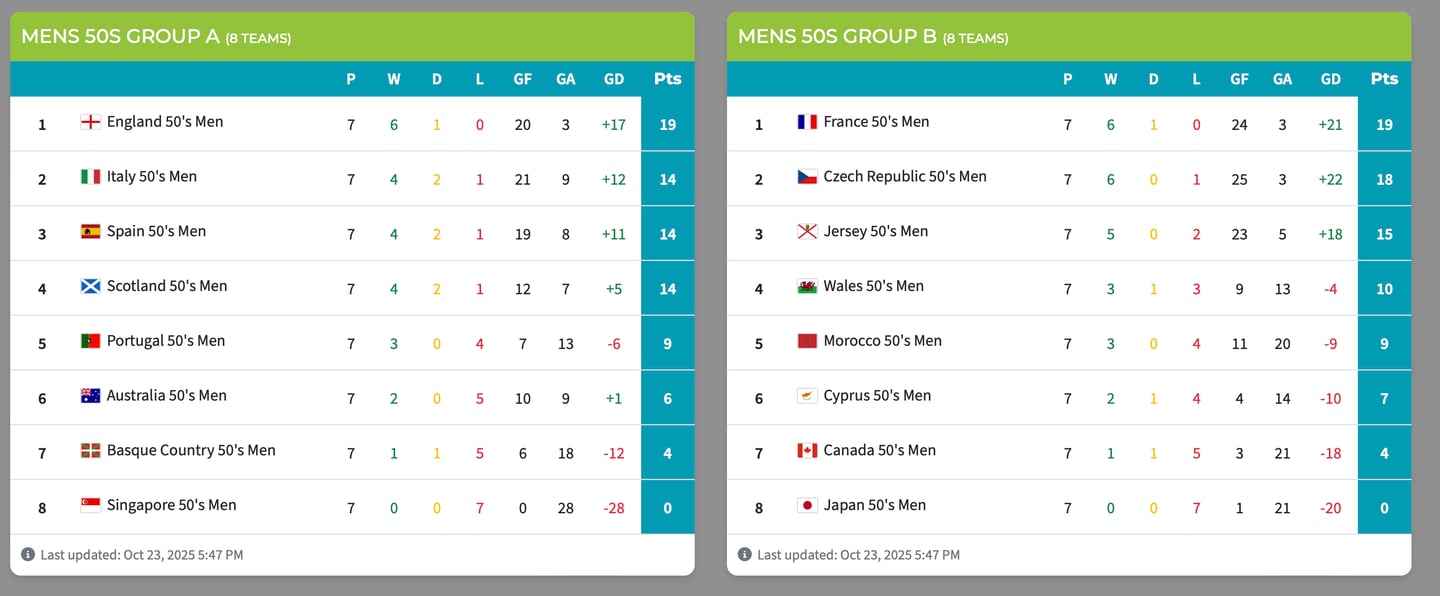Click the GD column header in Group B
Viewport: 1440px width, 596px height.
(1330, 79)
